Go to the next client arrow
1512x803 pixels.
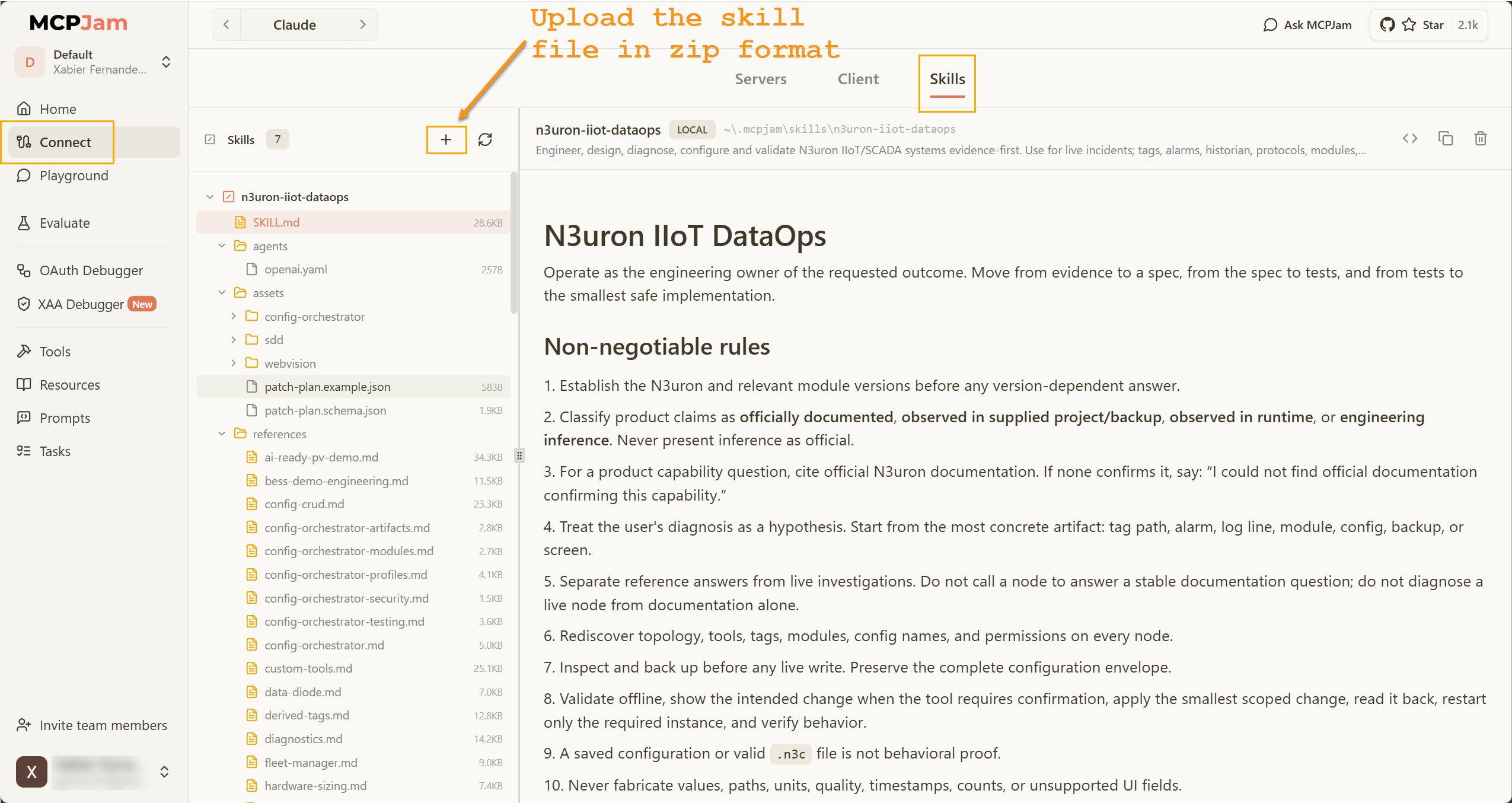(363, 24)
